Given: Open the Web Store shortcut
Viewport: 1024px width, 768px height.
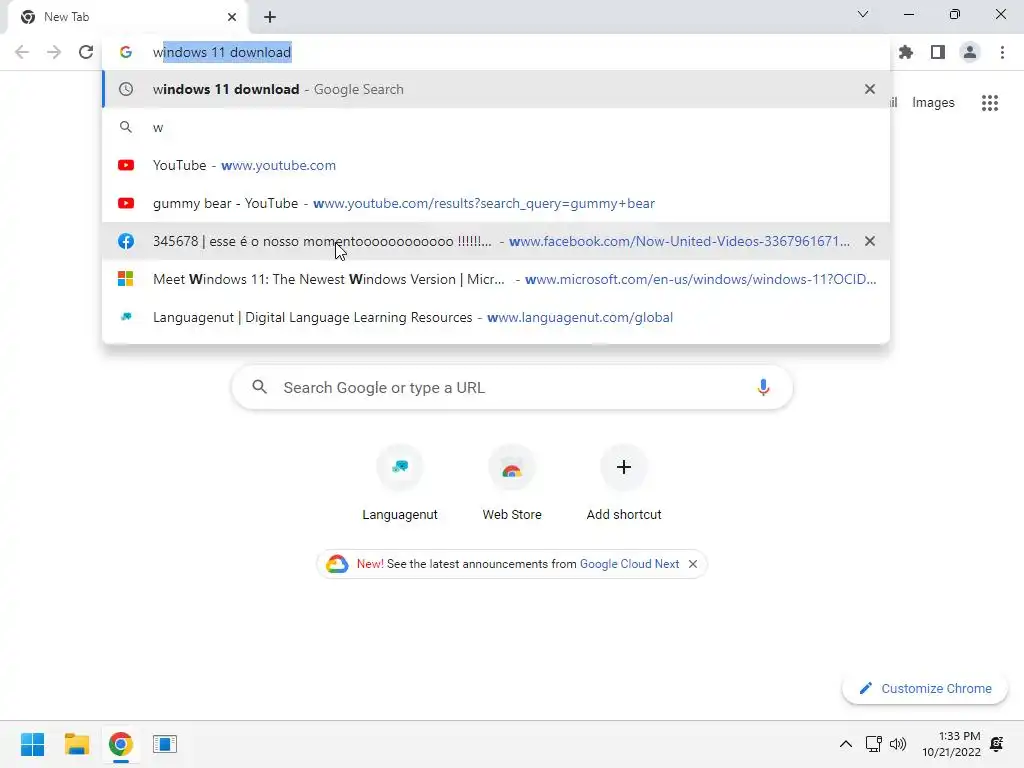Looking at the screenshot, I should click(512, 483).
